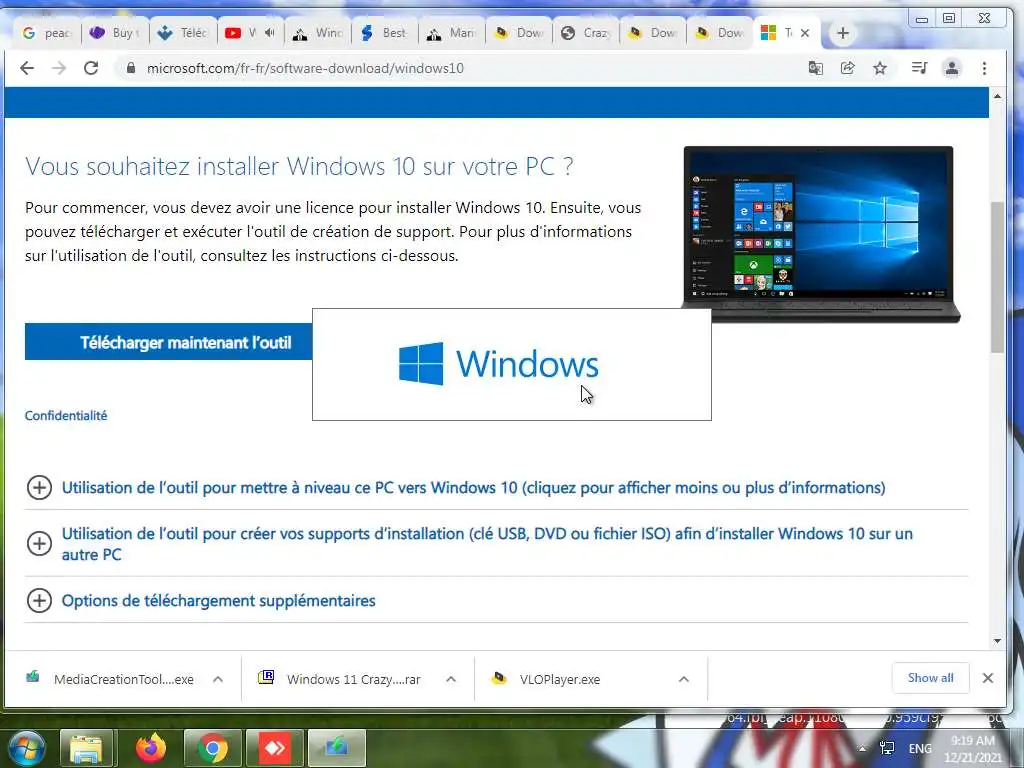Viewport: 1024px width, 768px height.
Task: Open MediaCreationTool download options chevron
Action: [218, 679]
